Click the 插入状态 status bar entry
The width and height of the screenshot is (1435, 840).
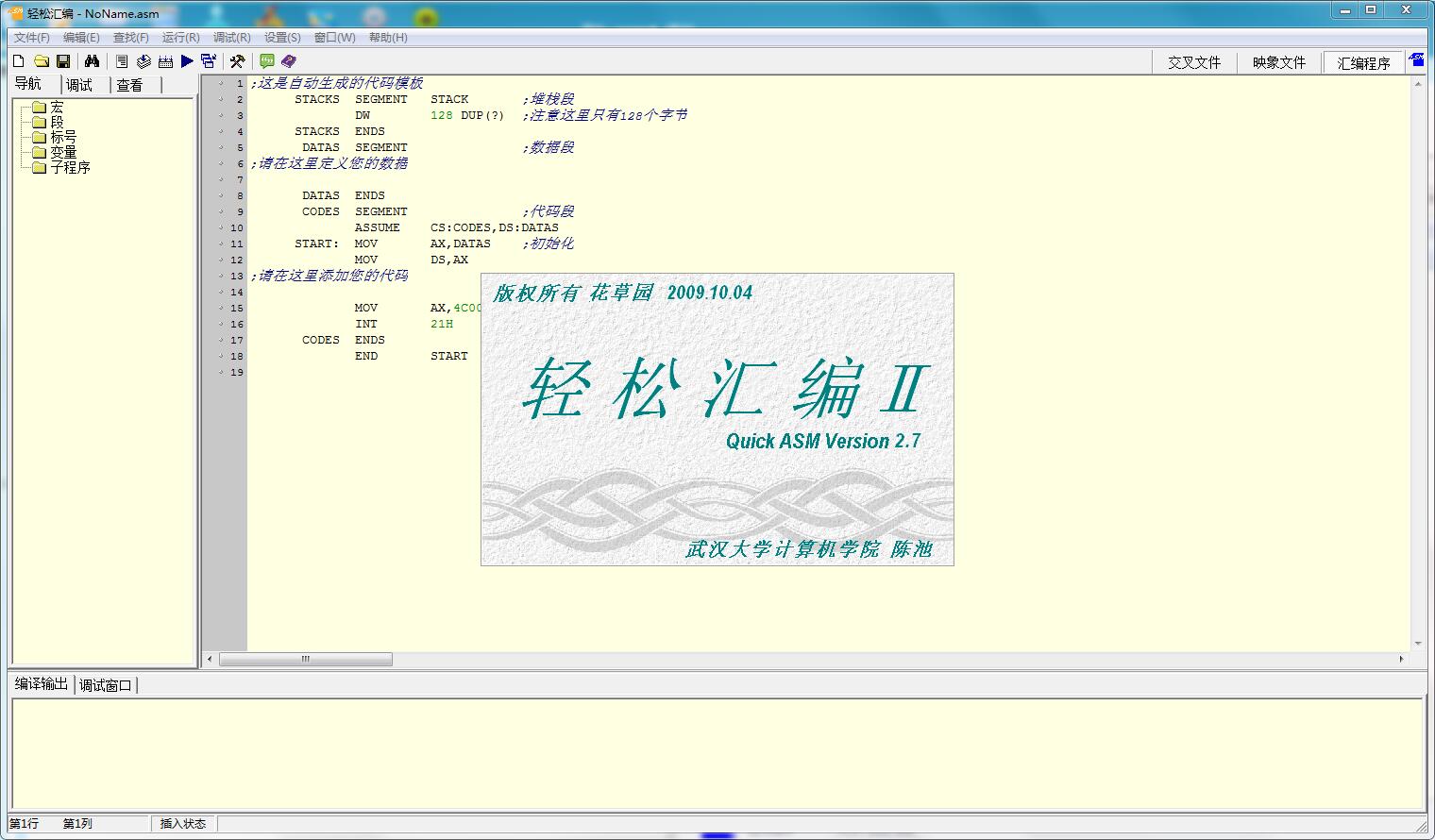point(183,824)
